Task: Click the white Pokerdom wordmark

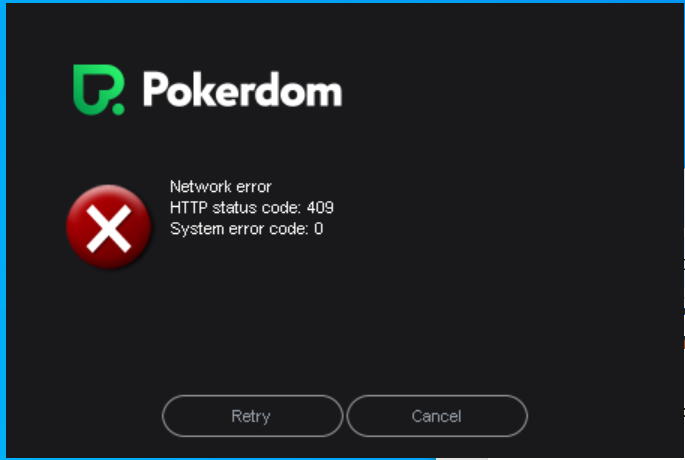Action: (x=242, y=90)
